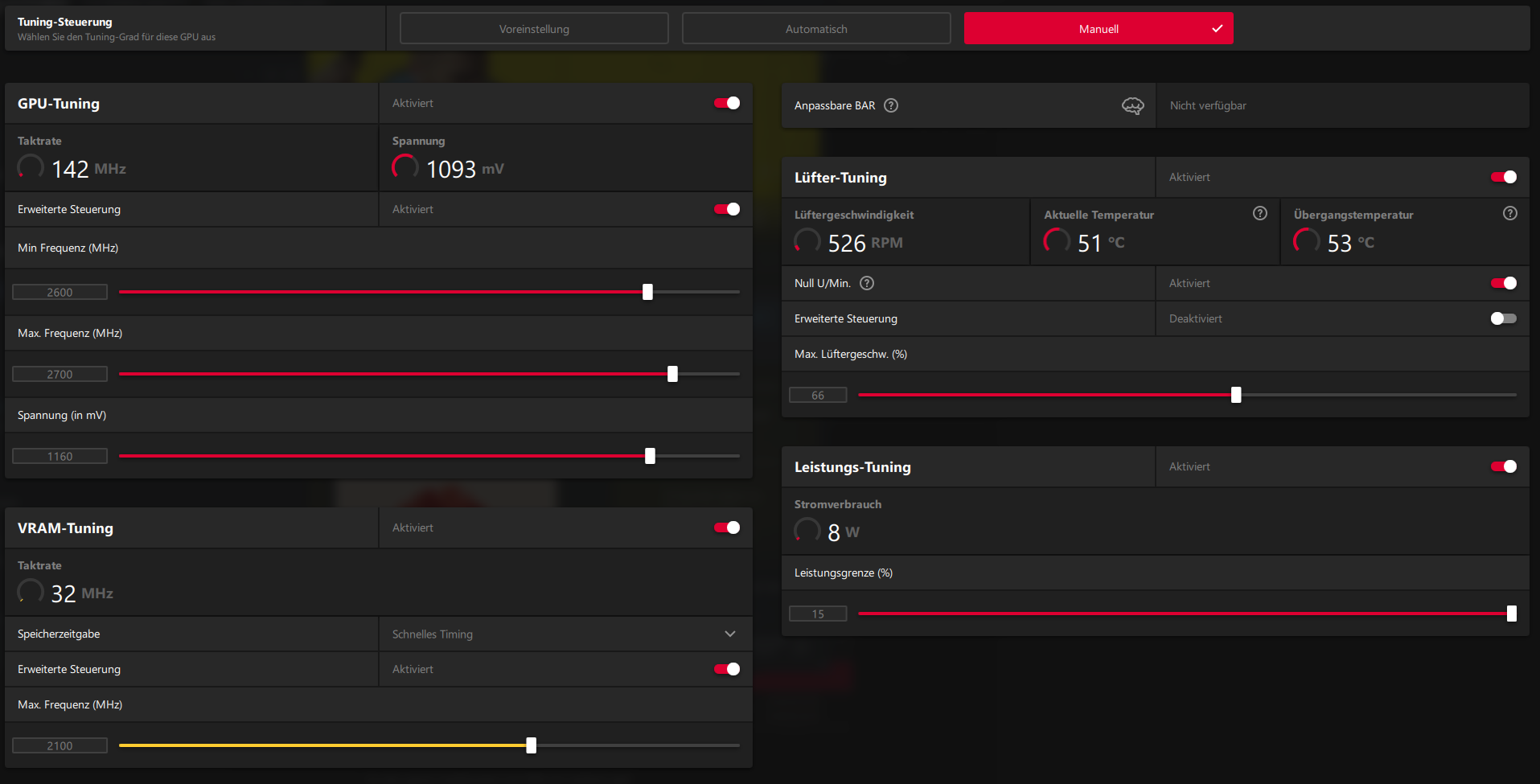Image resolution: width=1540 pixels, height=784 pixels.
Task: Click the Min Frequenz 2600 input field
Action: (x=60, y=292)
